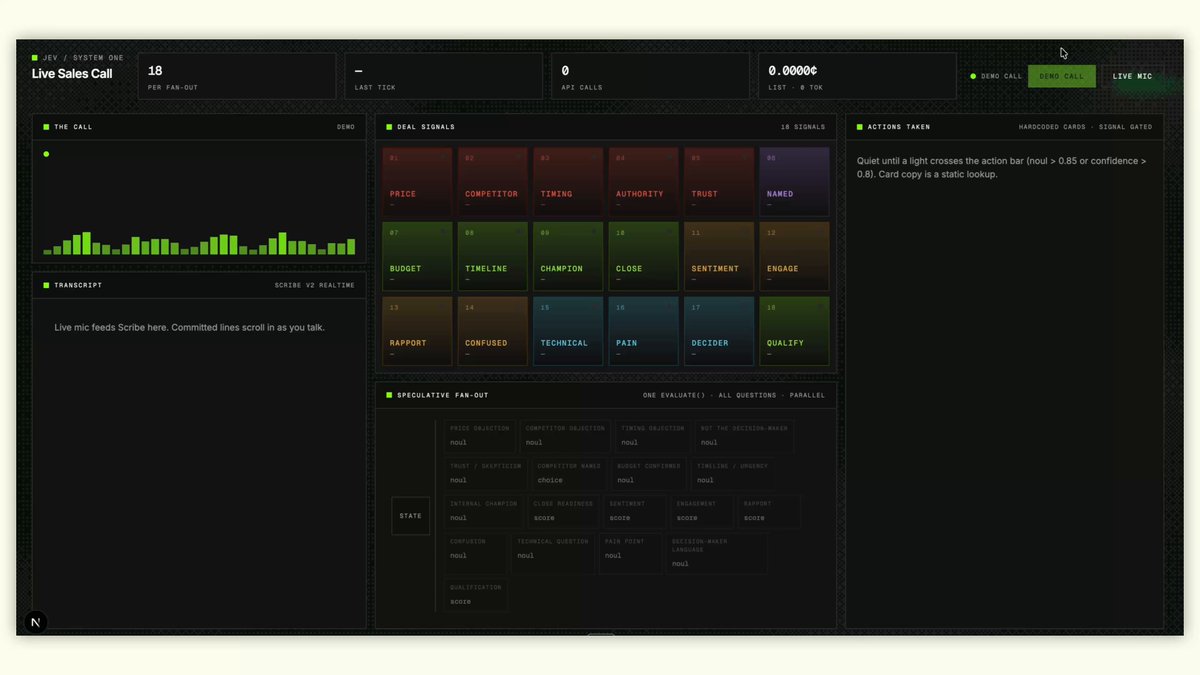Start the LIVE MIC mode

click(1132, 76)
